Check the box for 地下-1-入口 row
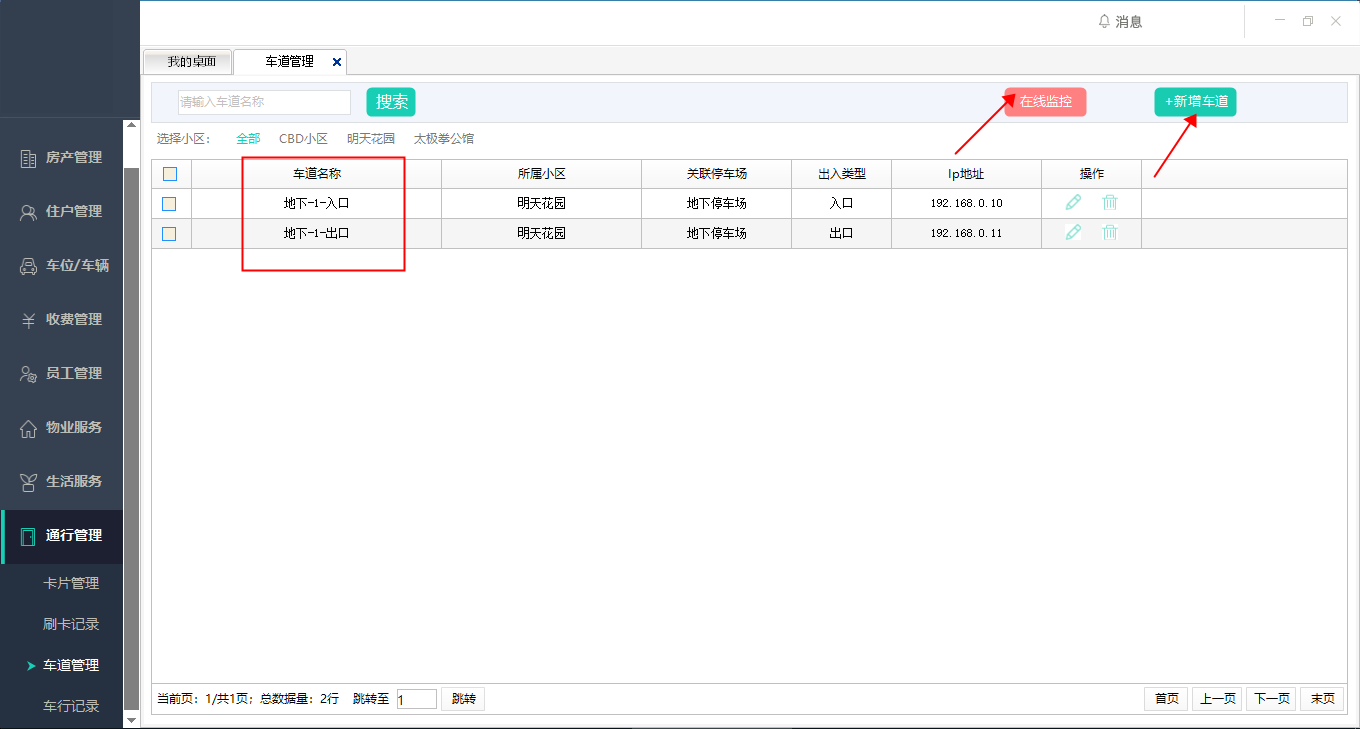 [170, 203]
